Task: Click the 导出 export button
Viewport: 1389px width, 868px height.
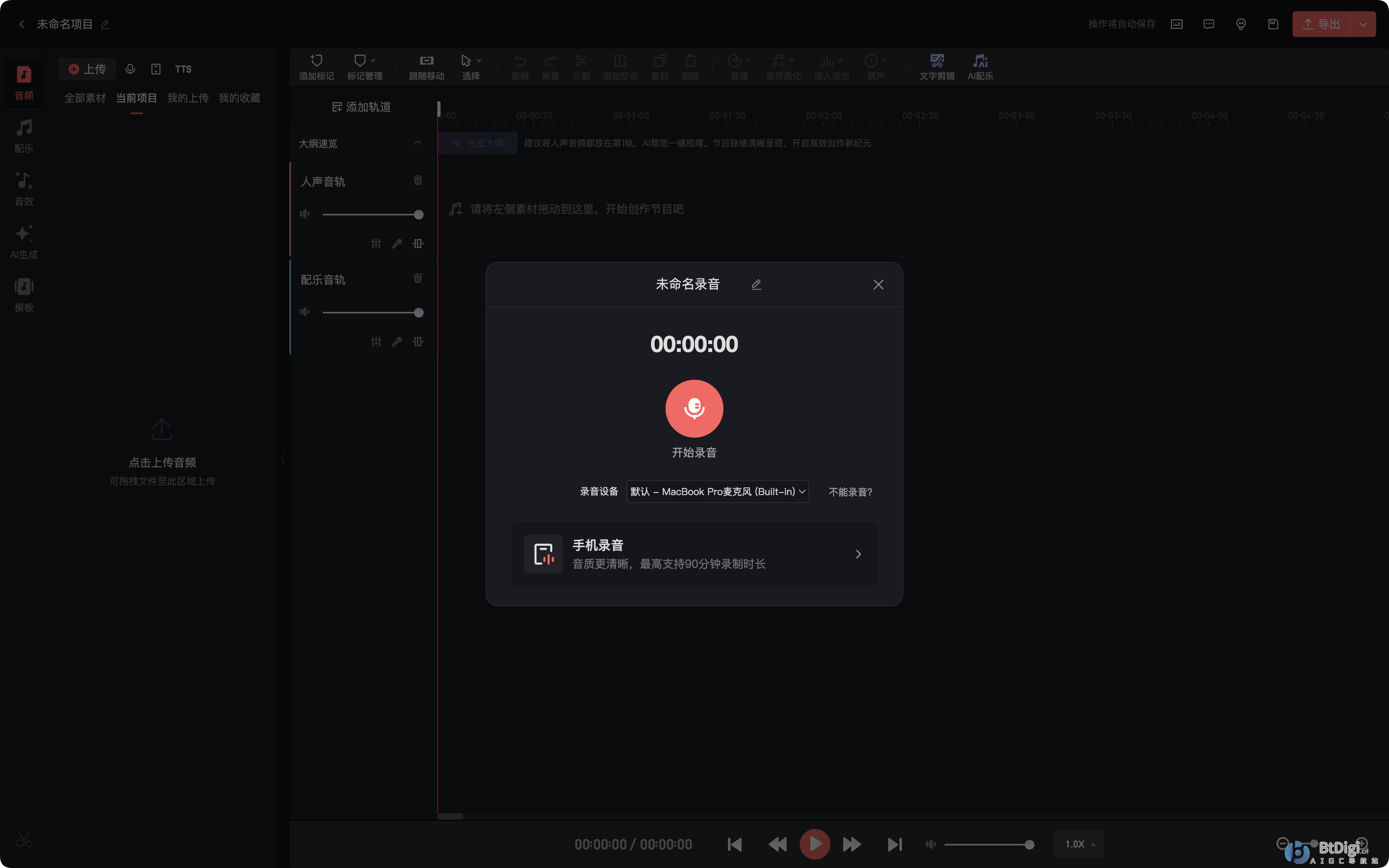Action: pyautogui.click(x=1321, y=24)
